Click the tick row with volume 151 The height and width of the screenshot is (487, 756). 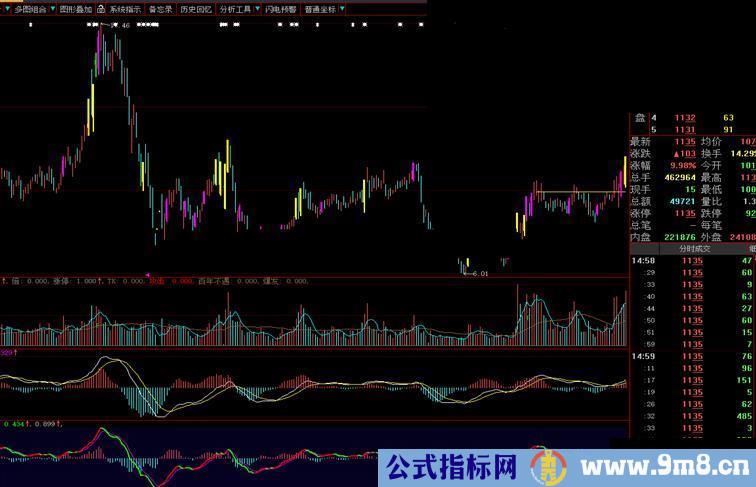coord(693,380)
